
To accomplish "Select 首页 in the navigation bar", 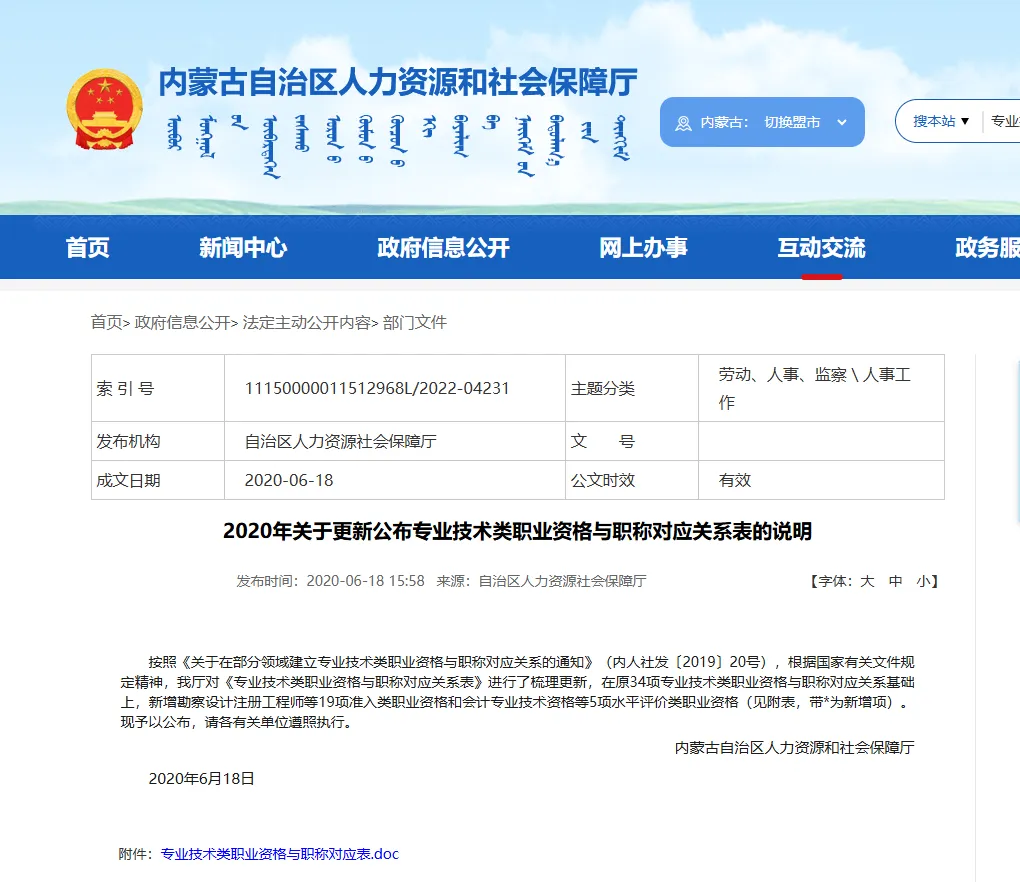I will tap(87, 247).
